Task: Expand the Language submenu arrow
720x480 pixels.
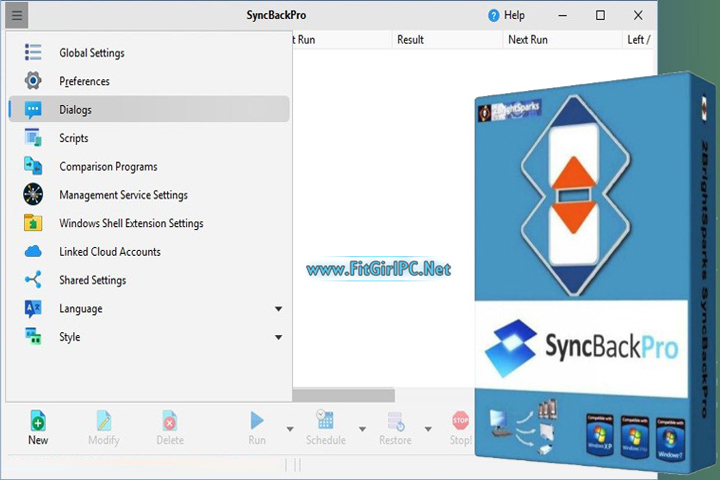Action: click(x=278, y=309)
